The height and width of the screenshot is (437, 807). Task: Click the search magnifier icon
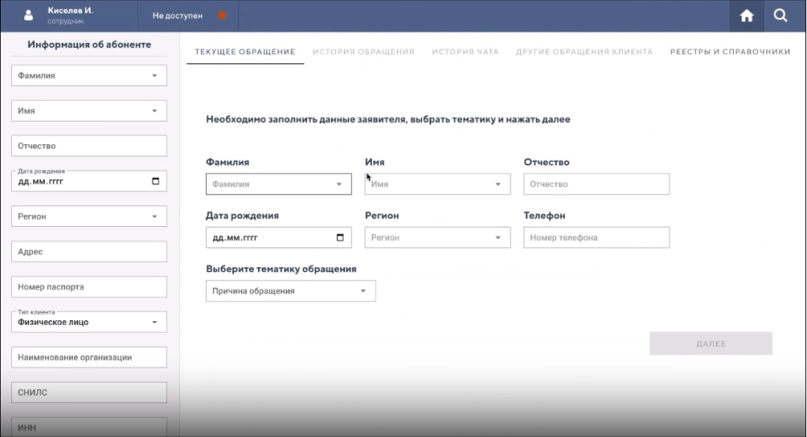click(x=780, y=16)
